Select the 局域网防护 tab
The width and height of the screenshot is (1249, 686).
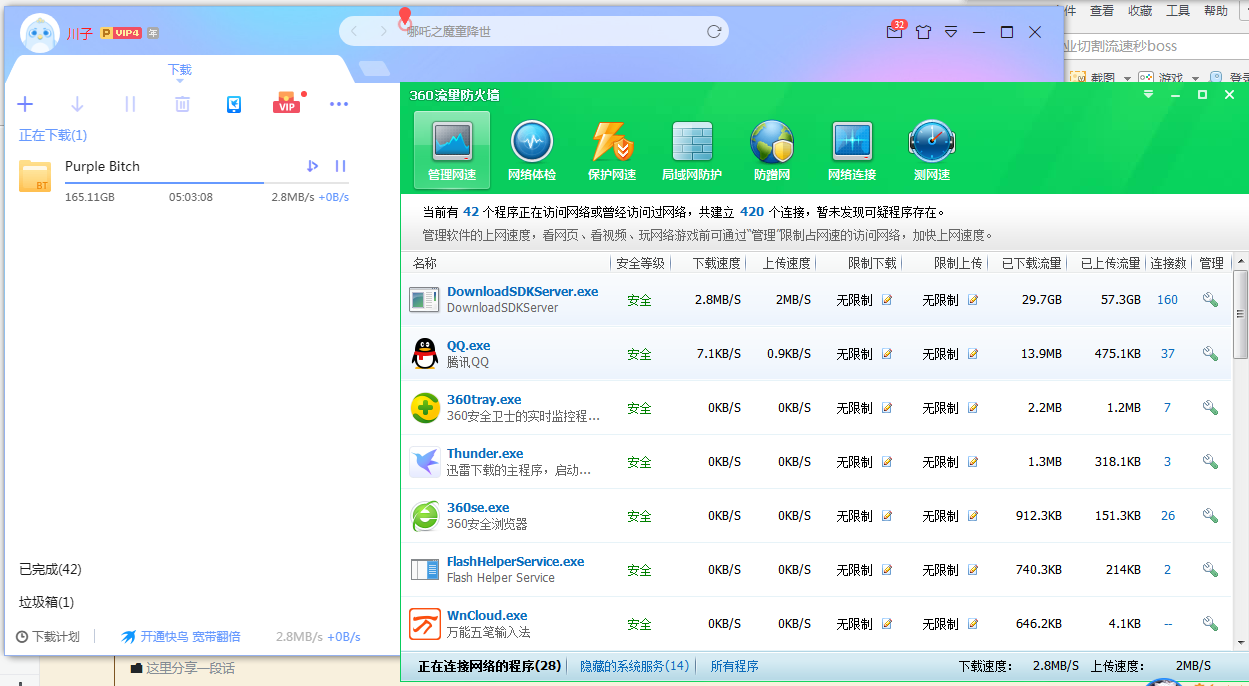coord(692,150)
